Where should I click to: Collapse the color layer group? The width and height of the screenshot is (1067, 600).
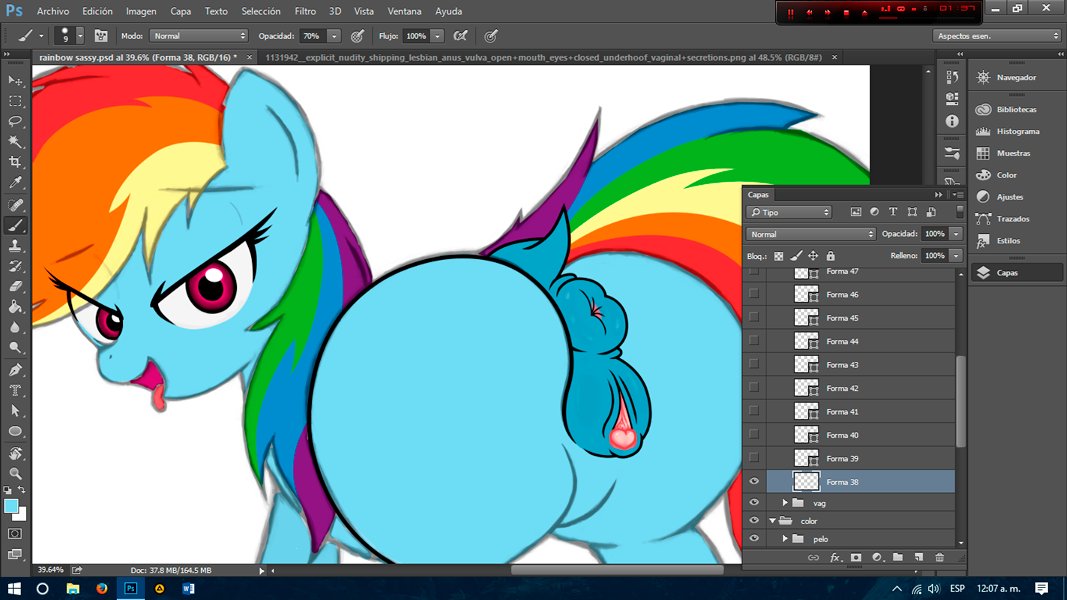click(772, 520)
